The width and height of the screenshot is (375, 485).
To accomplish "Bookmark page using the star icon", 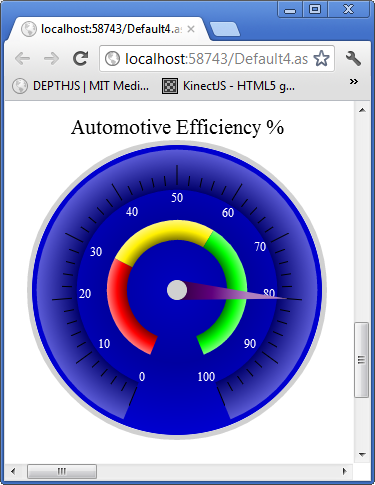I will (x=321, y=59).
